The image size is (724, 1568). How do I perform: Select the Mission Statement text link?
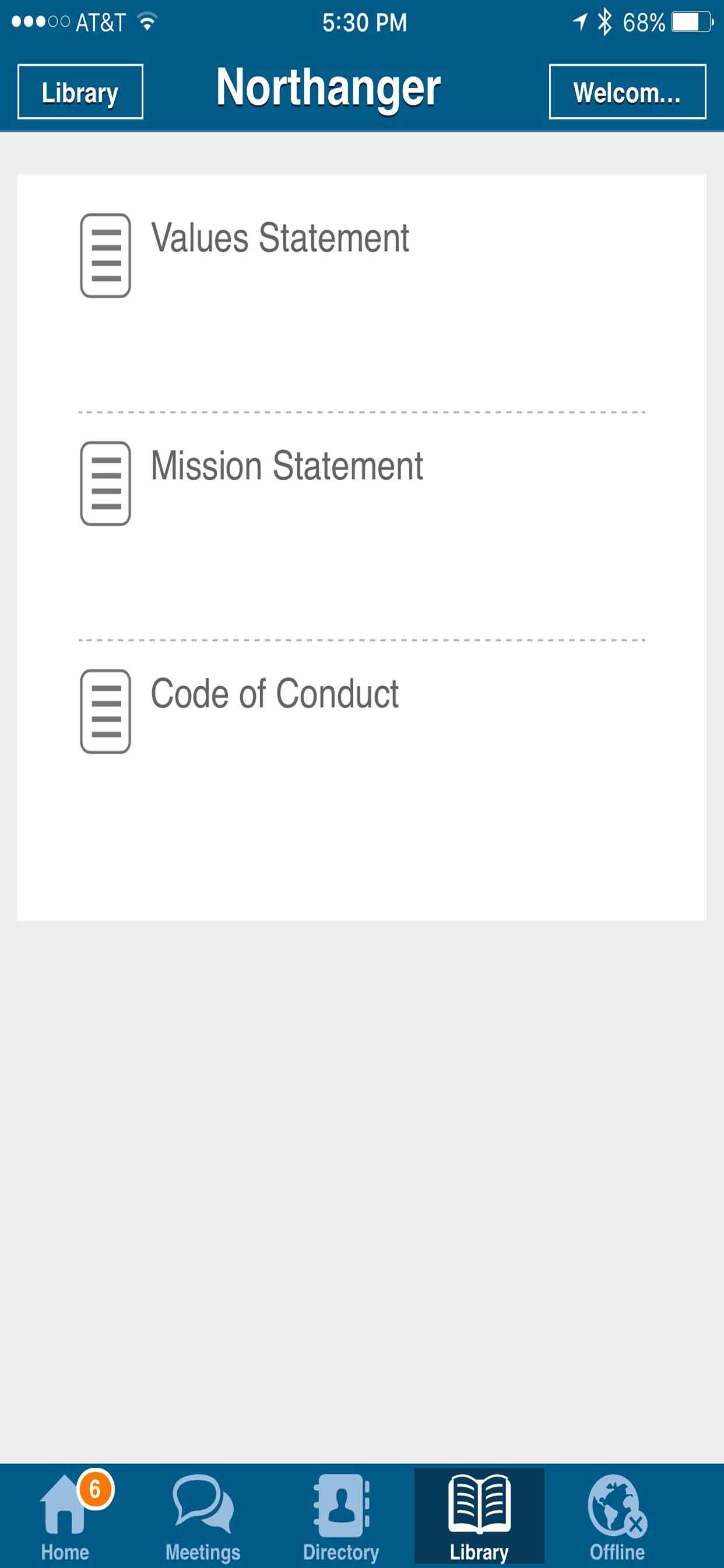(x=287, y=466)
